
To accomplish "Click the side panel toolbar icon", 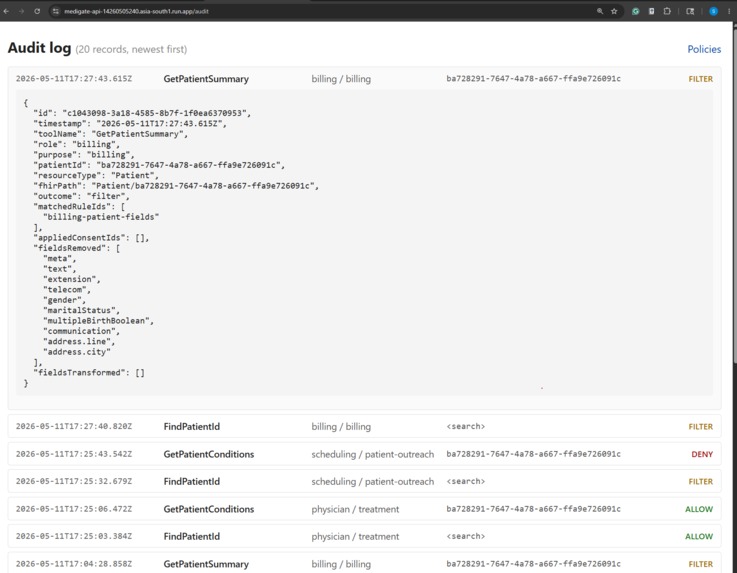I will point(690,11).
